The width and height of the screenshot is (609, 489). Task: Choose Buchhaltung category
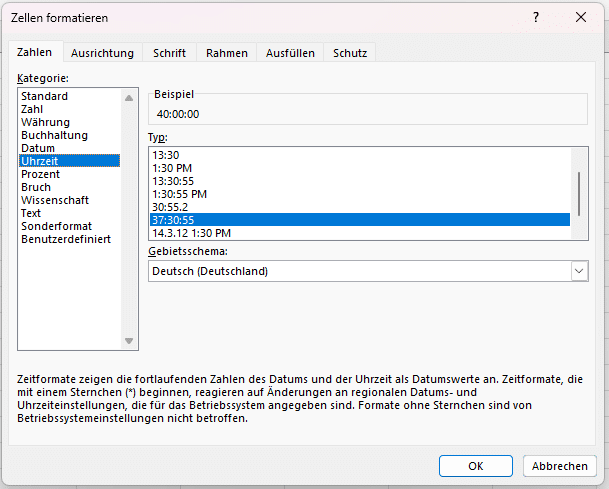click(x=70, y=135)
